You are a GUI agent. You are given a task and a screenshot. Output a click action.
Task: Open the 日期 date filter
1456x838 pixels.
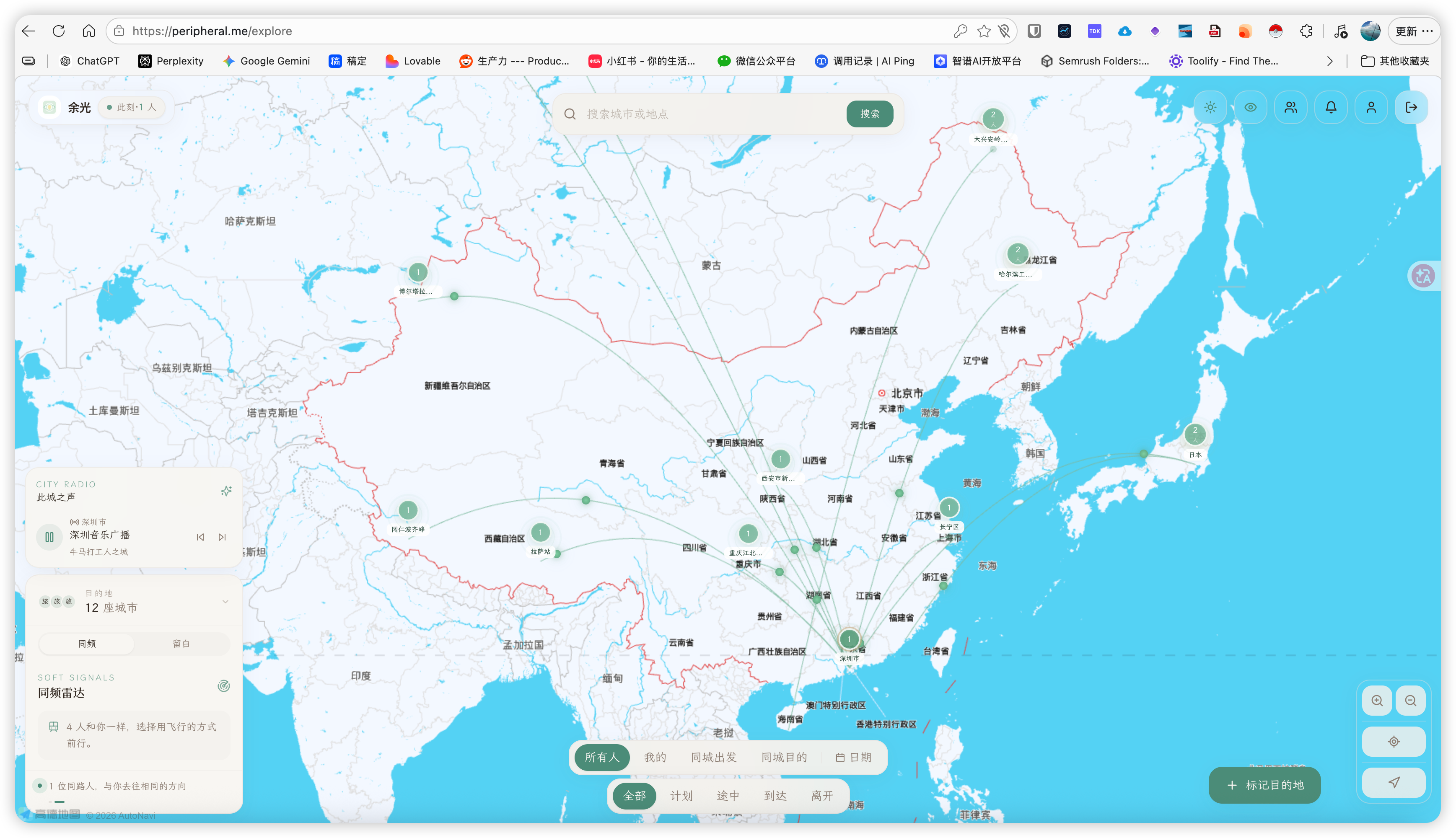tap(854, 758)
